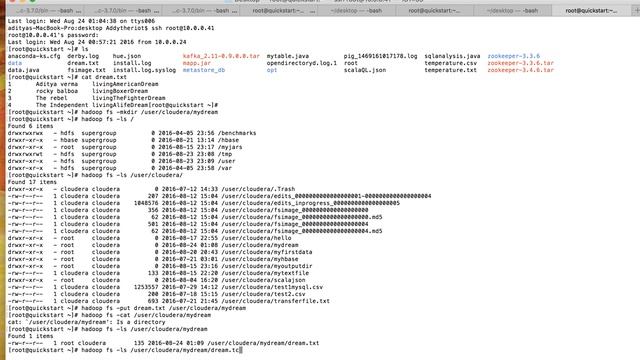The height and width of the screenshot is (360, 640).
Task: Select pig_1469161017178.log file name
Action: pos(380,56)
